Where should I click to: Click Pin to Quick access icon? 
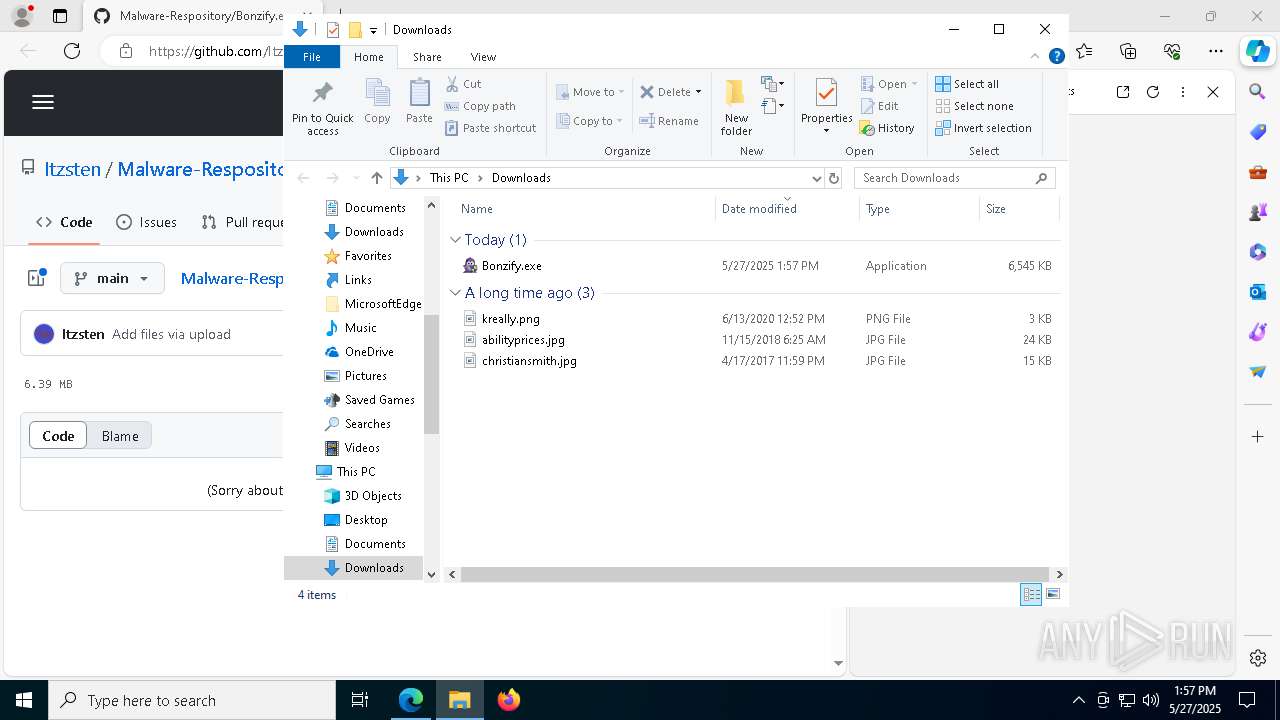pyautogui.click(x=322, y=108)
